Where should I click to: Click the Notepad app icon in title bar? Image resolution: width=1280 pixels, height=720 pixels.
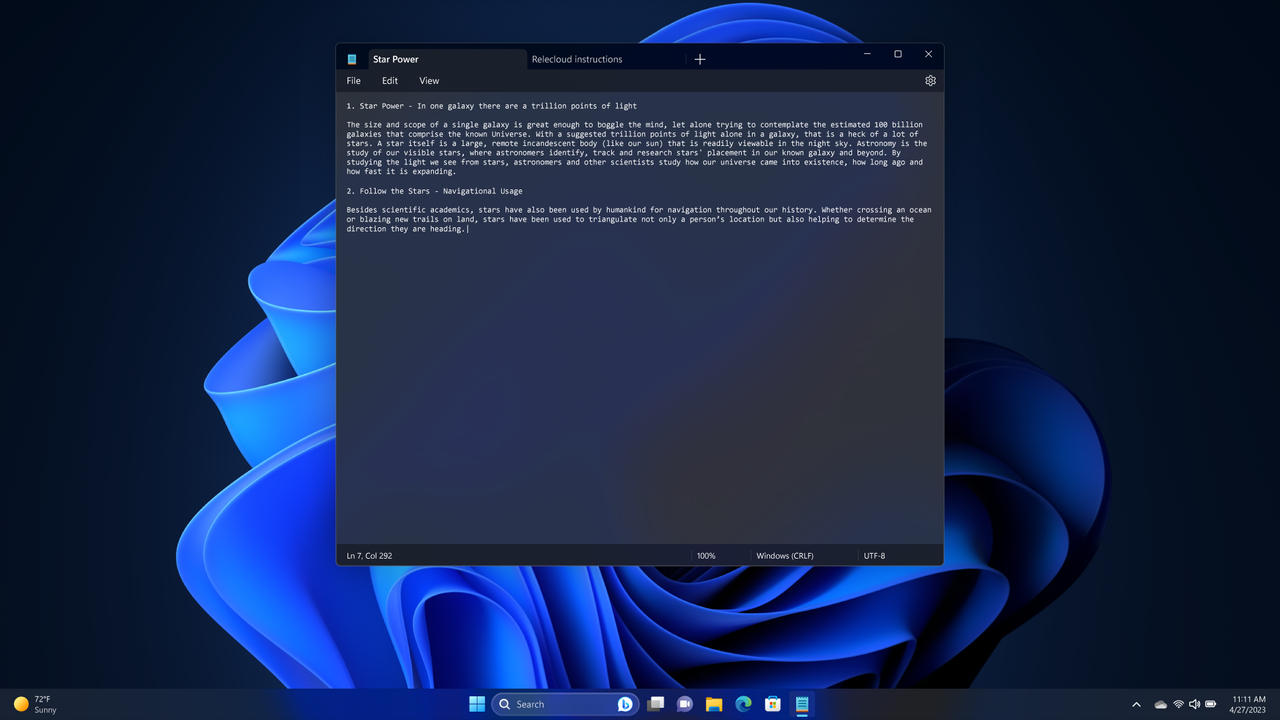click(352, 59)
